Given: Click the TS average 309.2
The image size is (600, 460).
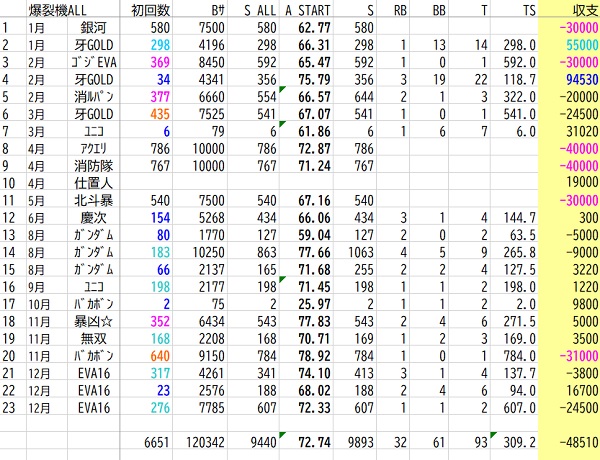Looking at the screenshot, I should click(x=519, y=442).
